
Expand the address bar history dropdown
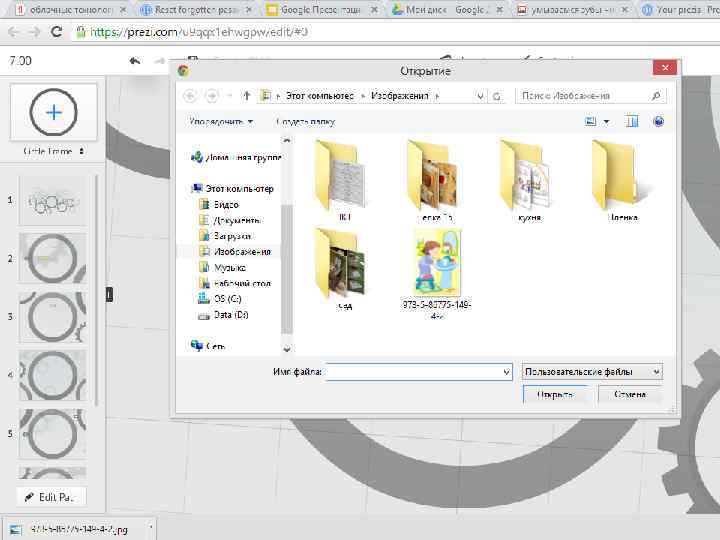tap(480, 96)
